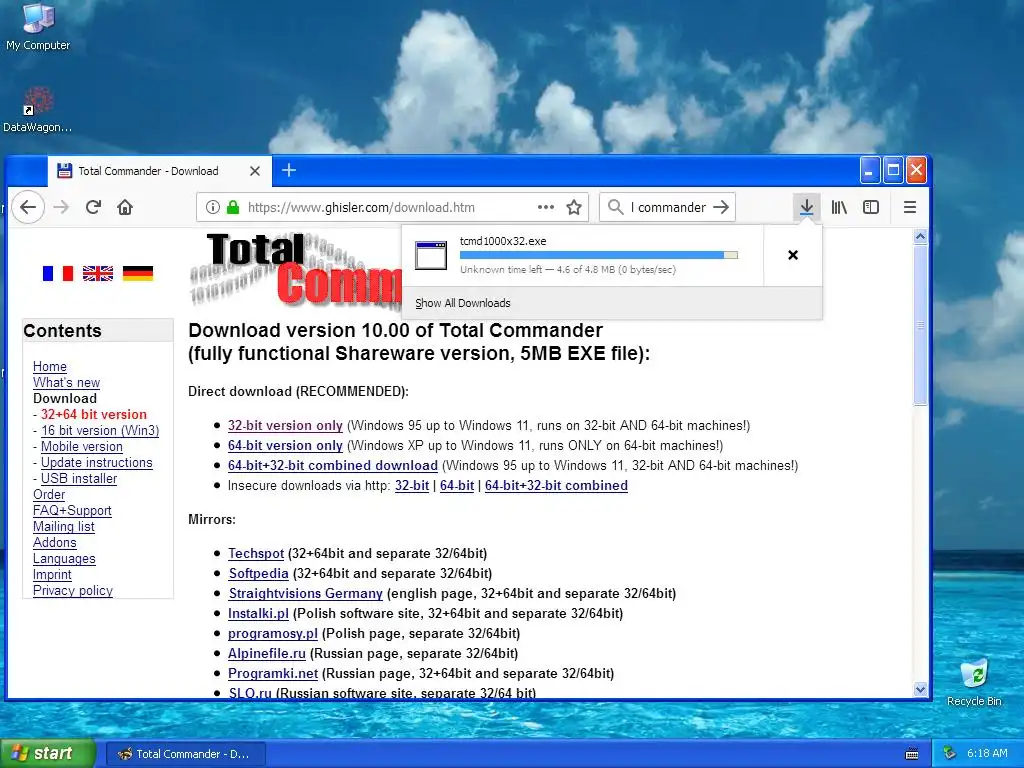Choose the German flag language
Screen dimensions: 1024x768
tap(138, 274)
